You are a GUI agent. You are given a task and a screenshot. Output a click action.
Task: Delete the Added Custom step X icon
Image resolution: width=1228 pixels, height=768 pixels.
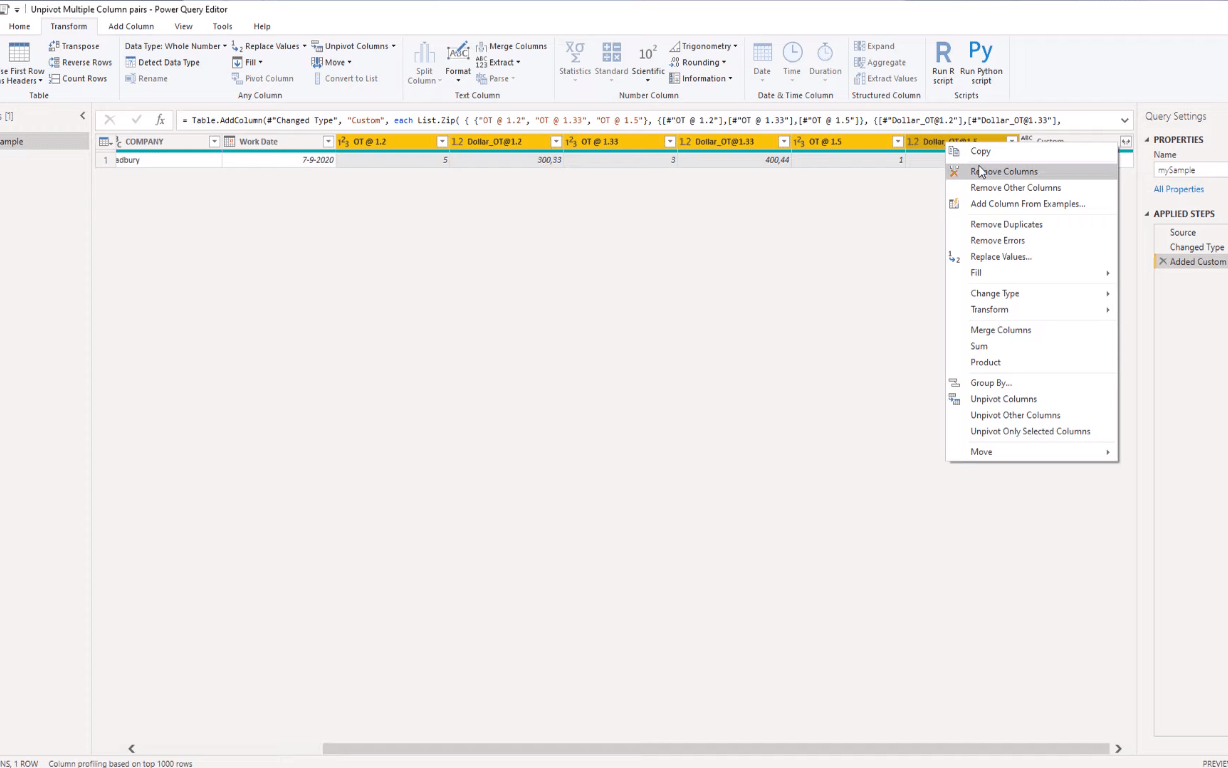(1162, 262)
